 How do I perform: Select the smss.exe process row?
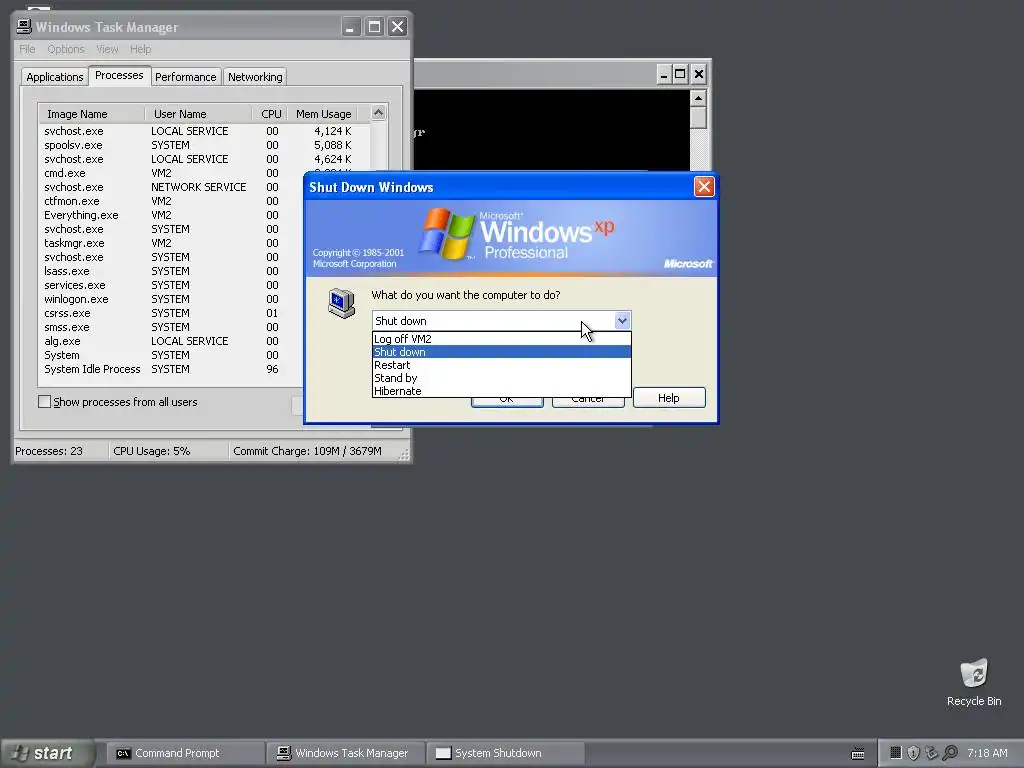point(172,327)
